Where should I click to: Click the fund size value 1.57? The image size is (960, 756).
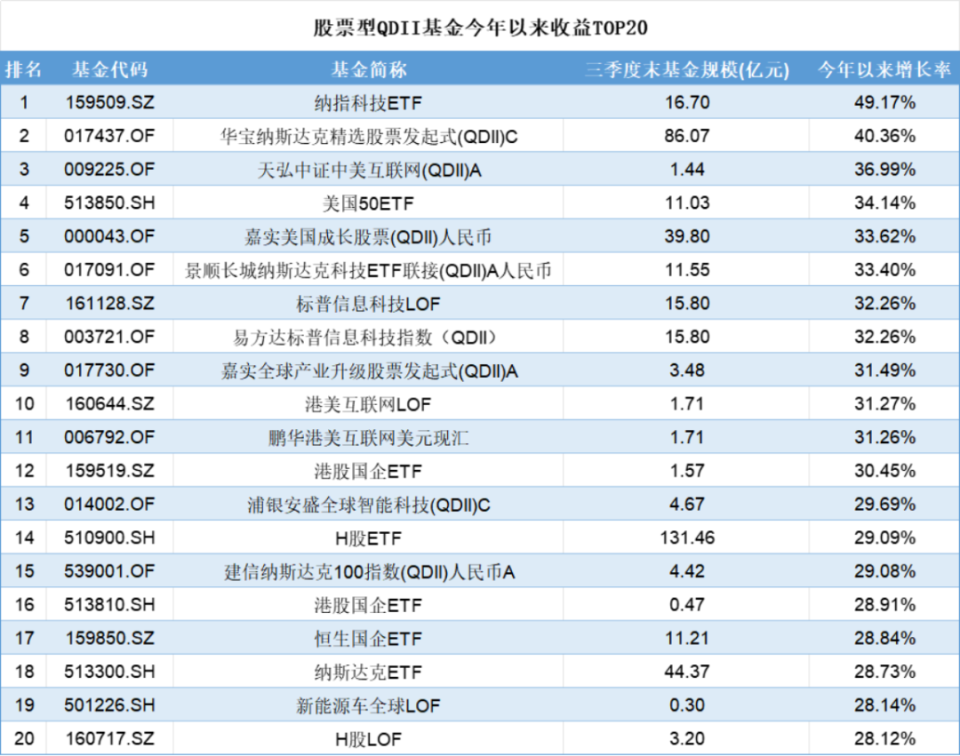[x=687, y=471]
